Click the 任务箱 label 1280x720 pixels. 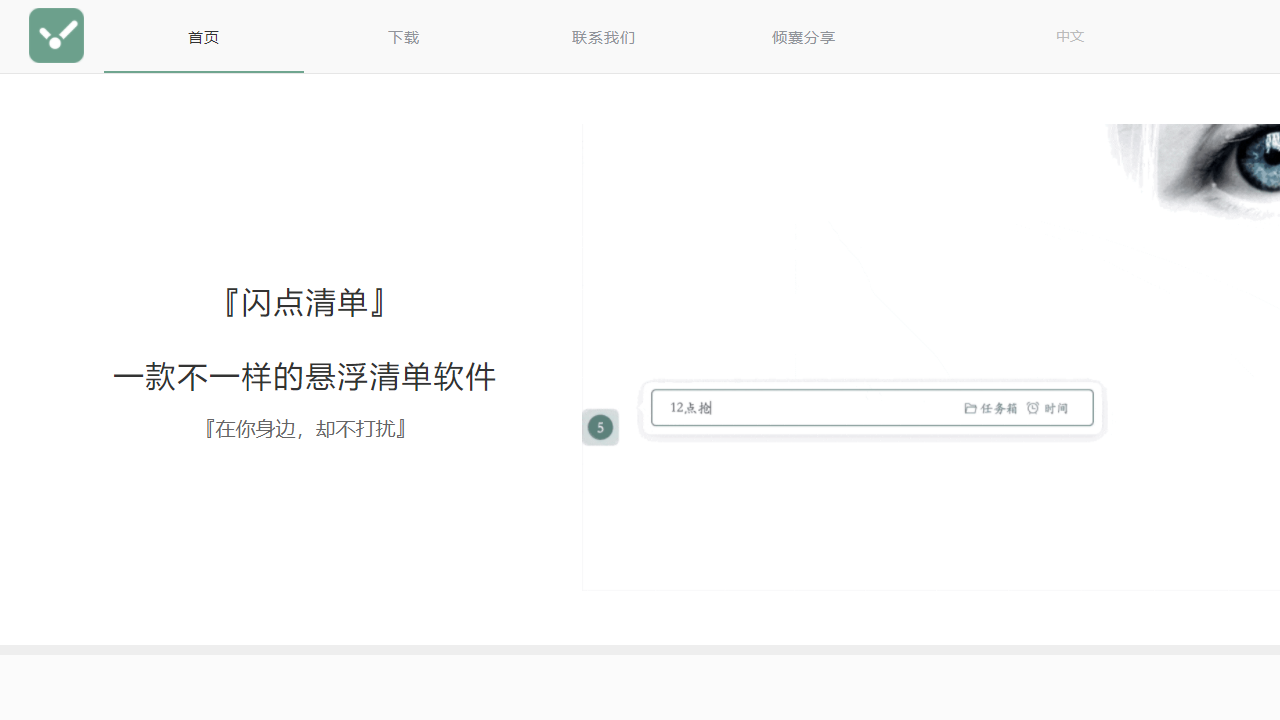click(999, 408)
